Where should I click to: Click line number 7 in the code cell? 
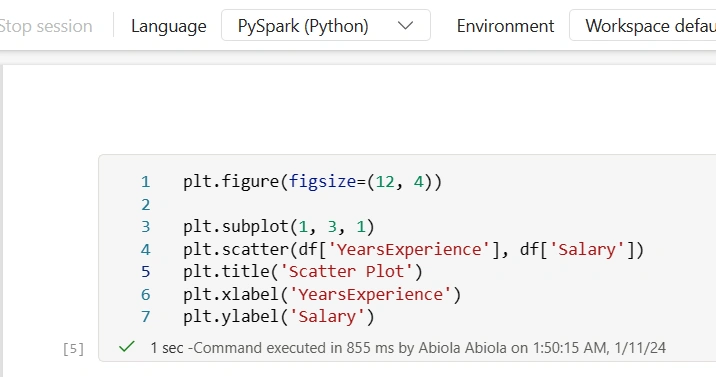[146, 316]
